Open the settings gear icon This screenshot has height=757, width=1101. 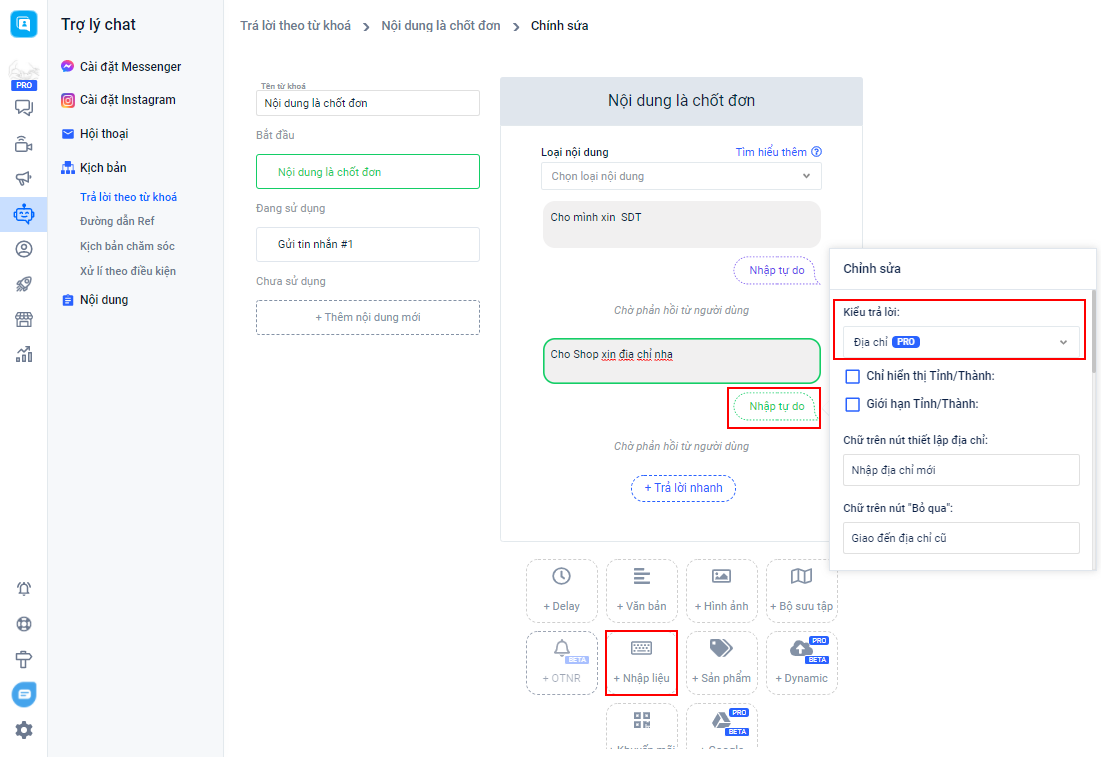click(24, 730)
